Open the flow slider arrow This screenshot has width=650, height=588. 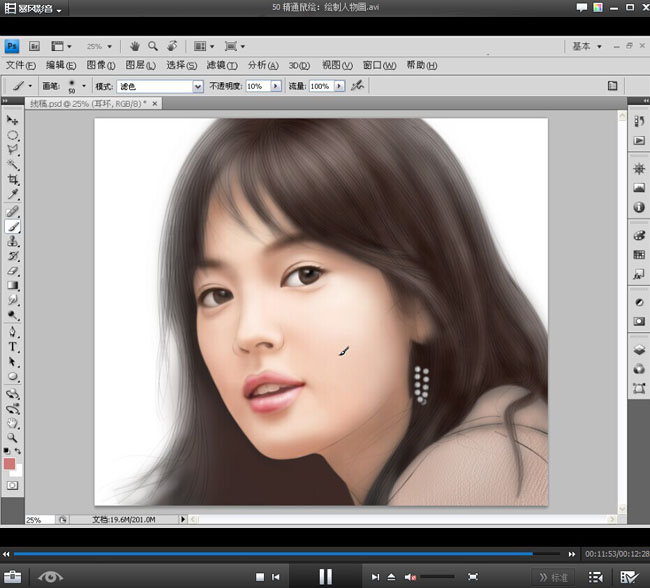click(x=339, y=86)
